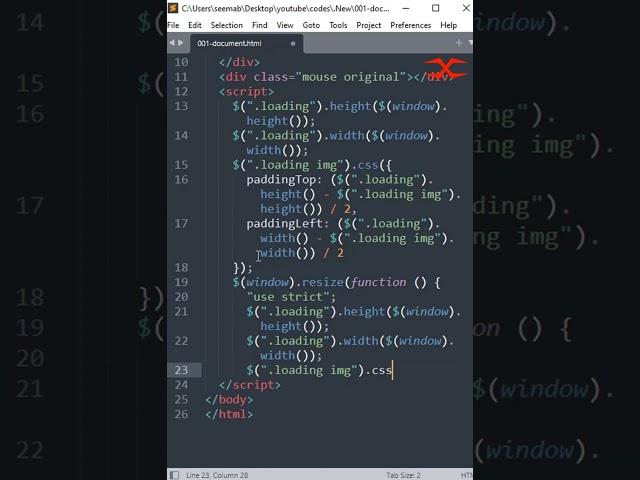Click the resize method on line 19
This screenshot has height=480, width=640.
coord(322,282)
